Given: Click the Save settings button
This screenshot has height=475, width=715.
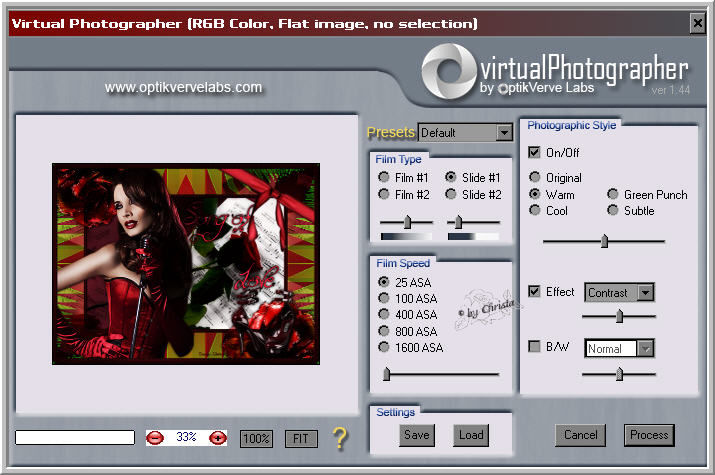Looking at the screenshot, I should point(417,435).
